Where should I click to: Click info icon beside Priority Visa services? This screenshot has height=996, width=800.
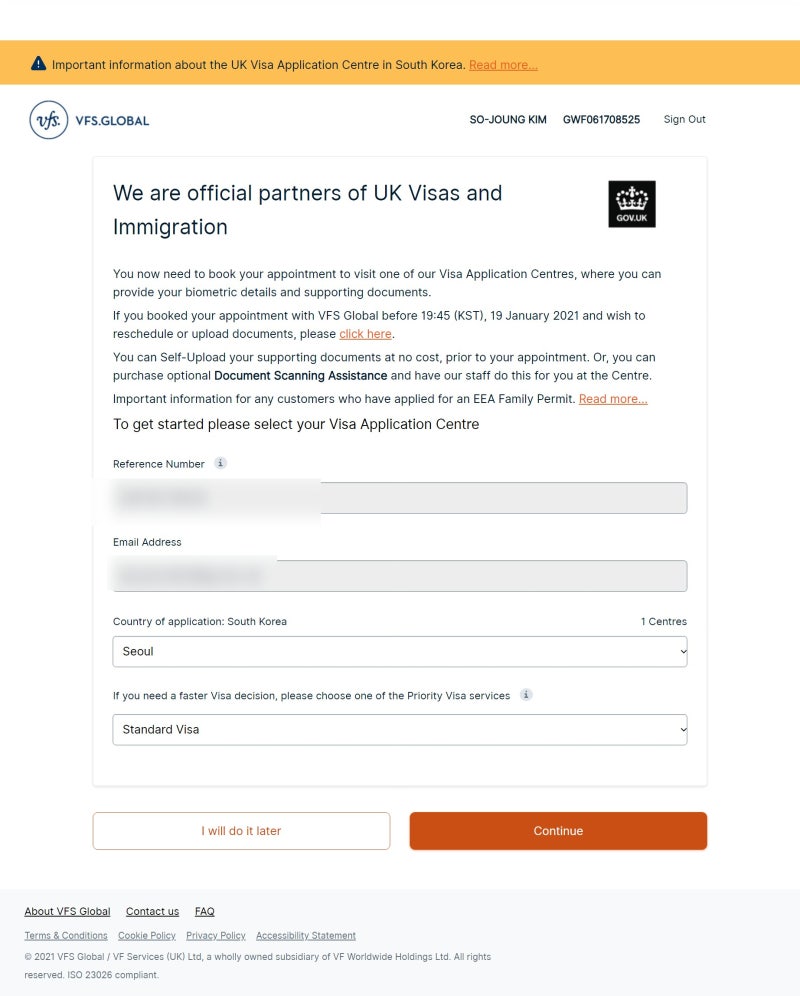(x=526, y=695)
